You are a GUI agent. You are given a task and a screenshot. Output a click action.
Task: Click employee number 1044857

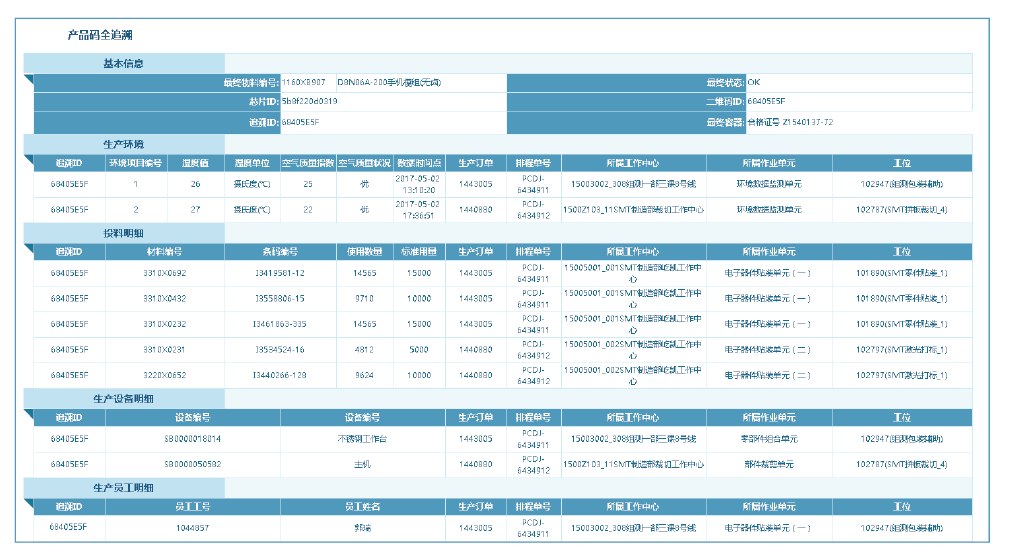(x=192, y=528)
